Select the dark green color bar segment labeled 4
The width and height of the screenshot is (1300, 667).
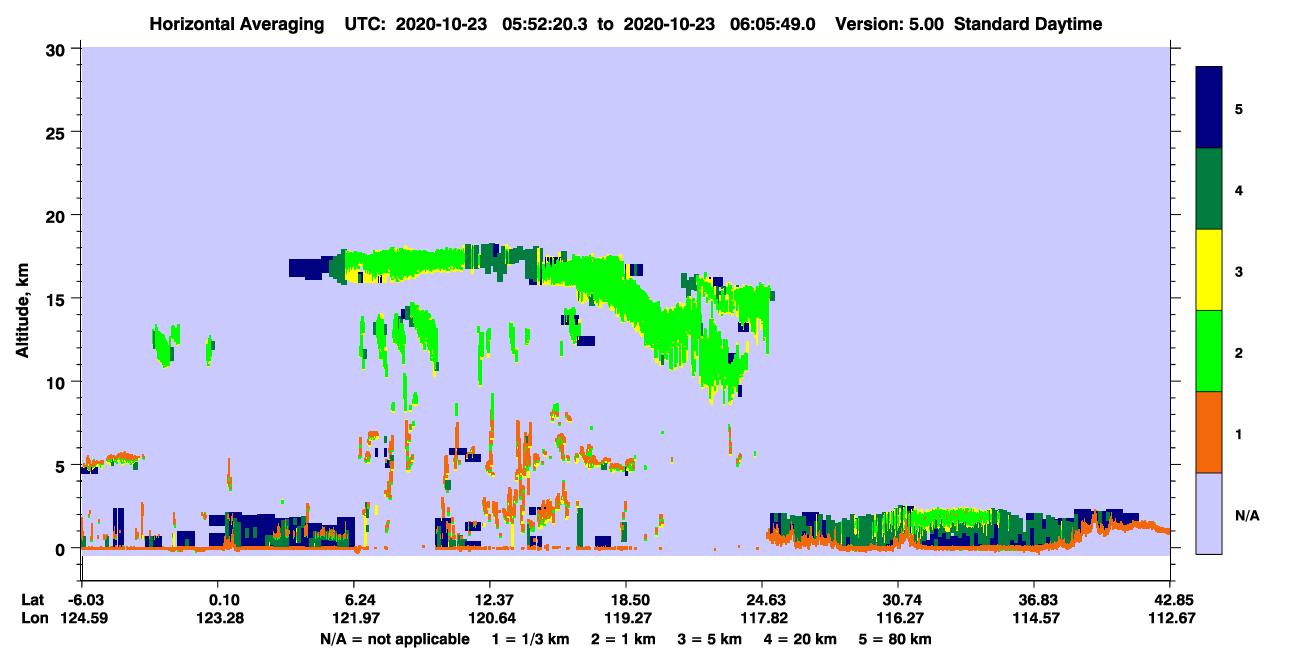pos(1209,189)
